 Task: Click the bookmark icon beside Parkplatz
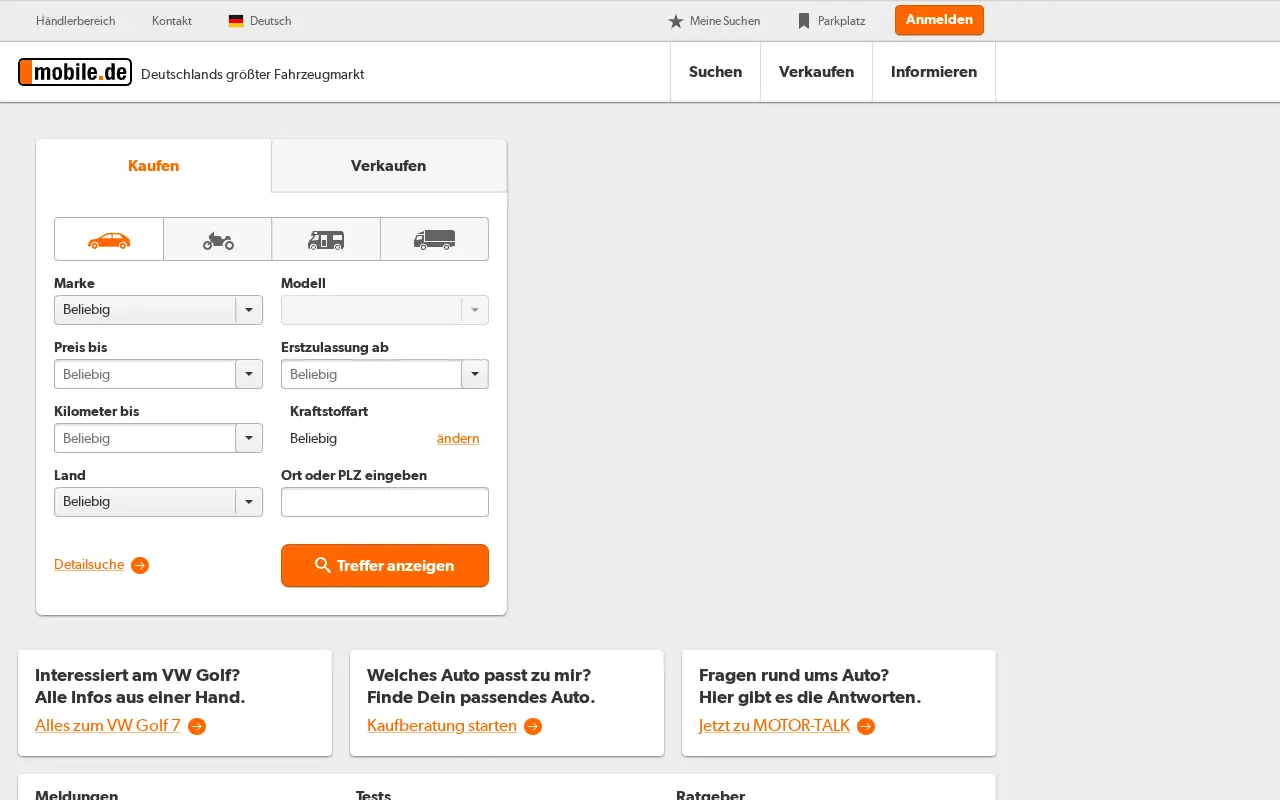tap(804, 21)
